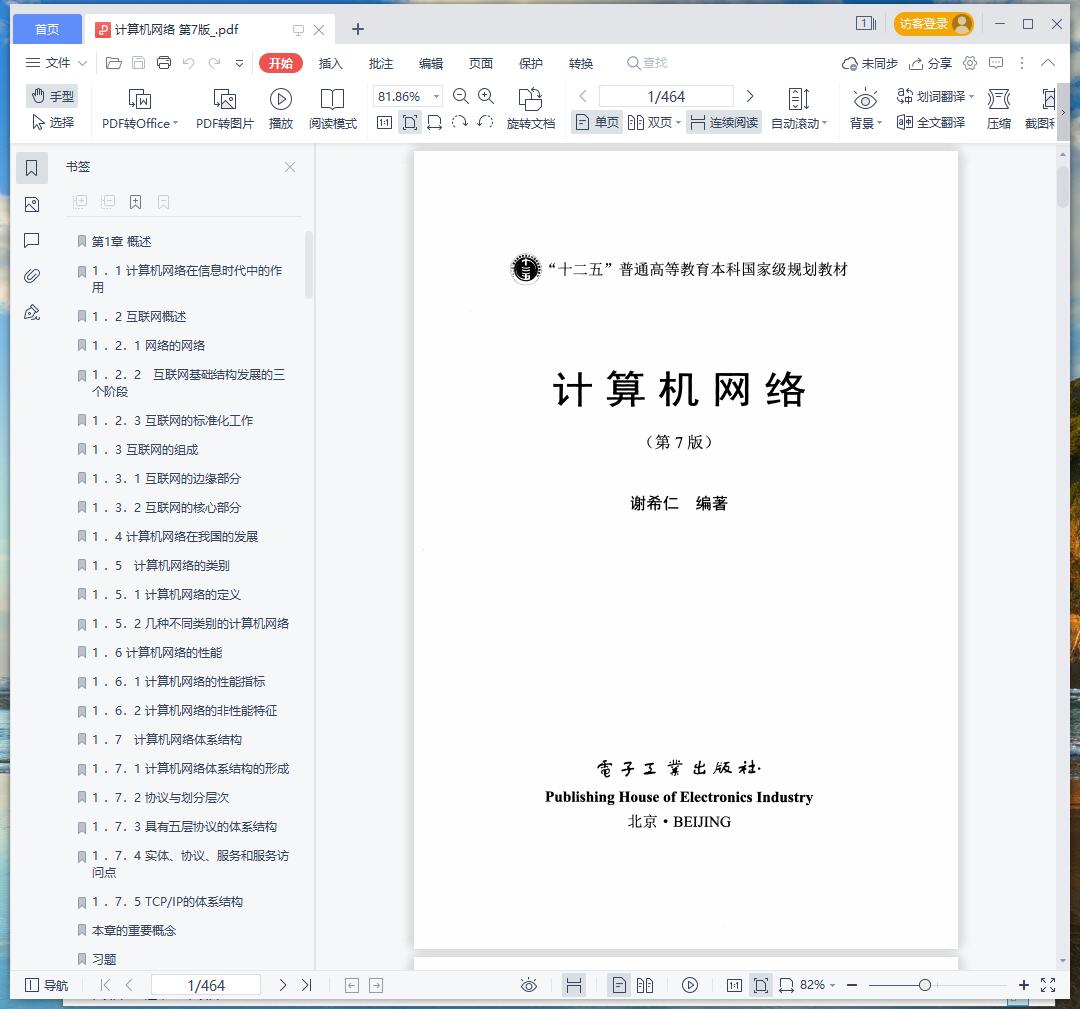Open the attachments paperclip panel in the sidebar
Screen dimensions: 1080x1009
[x=32, y=276]
